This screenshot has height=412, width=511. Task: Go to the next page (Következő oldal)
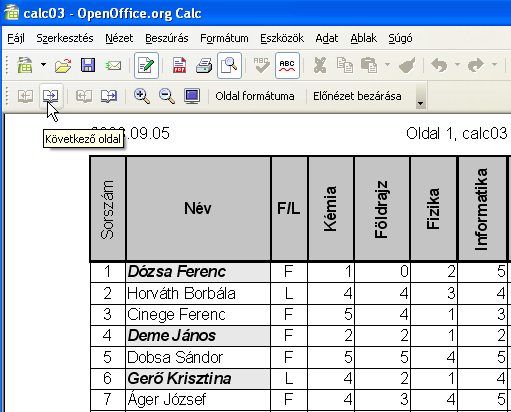pyautogui.click(x=51, y=96)
